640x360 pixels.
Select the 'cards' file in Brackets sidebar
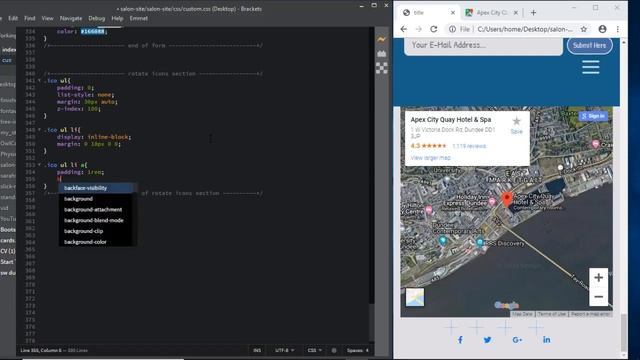pos(7,240)
